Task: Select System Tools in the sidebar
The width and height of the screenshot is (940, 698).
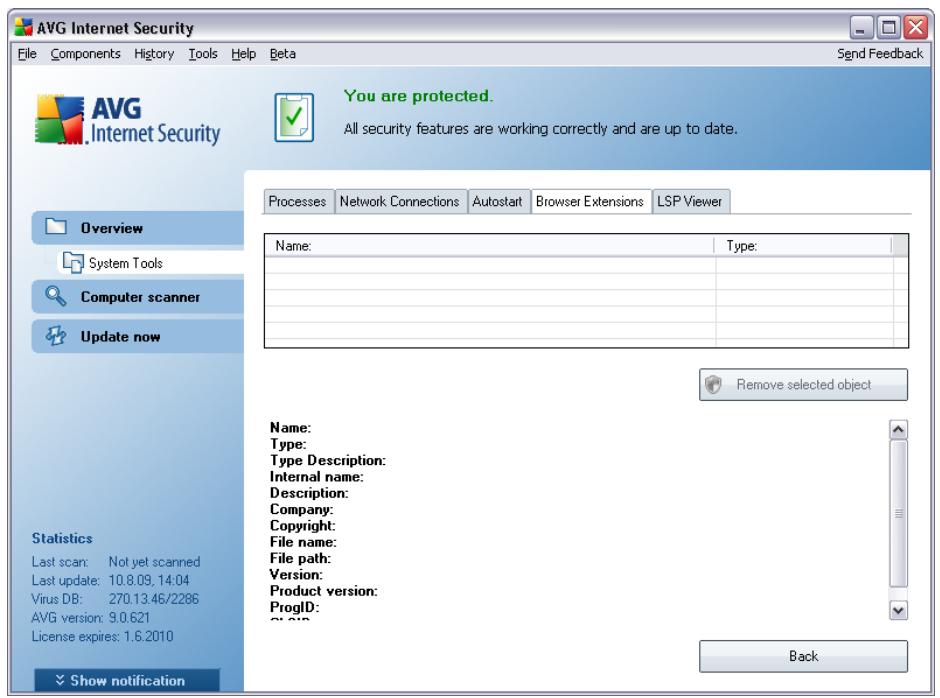Action: point(150,263)
